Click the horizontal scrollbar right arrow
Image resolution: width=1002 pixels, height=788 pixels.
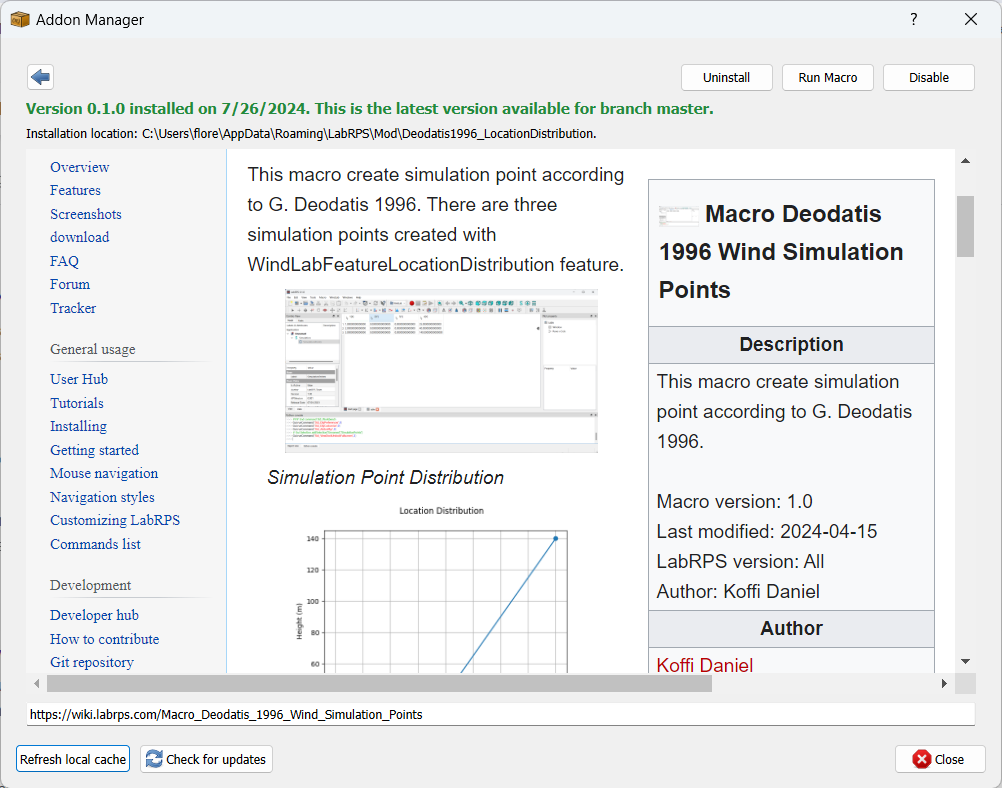(x=944, y=683)
